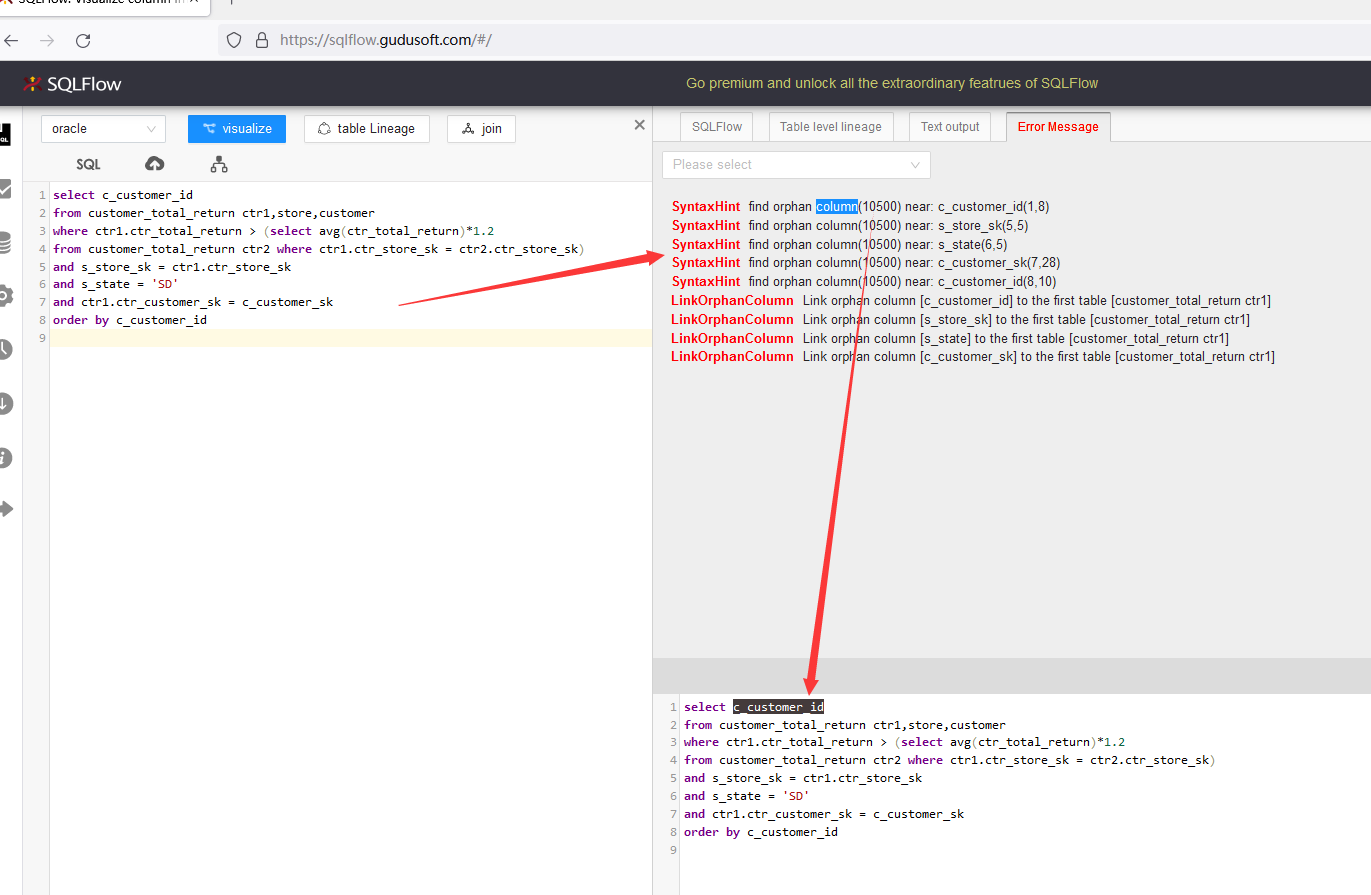Screen dimensions: 1371x895
Task: Click the schema hierarchy icon beside cloud upload
Action: pos(219,163)
